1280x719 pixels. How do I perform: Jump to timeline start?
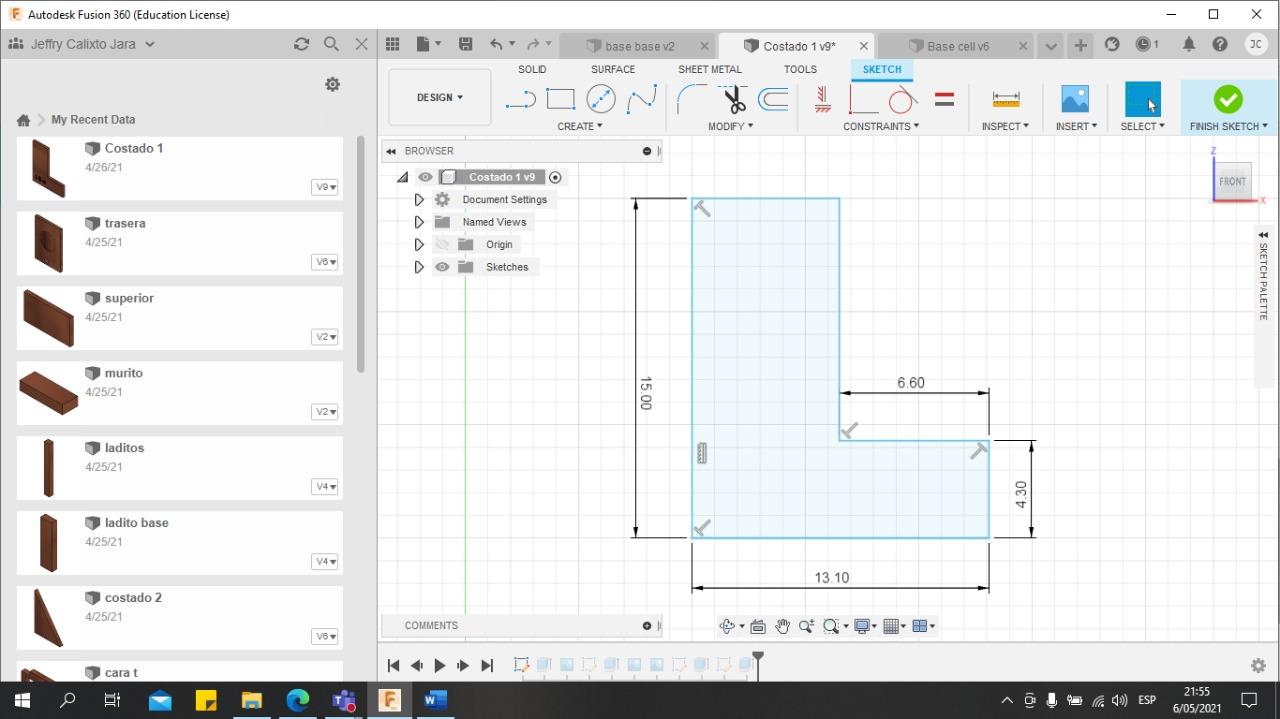[393, 665]
